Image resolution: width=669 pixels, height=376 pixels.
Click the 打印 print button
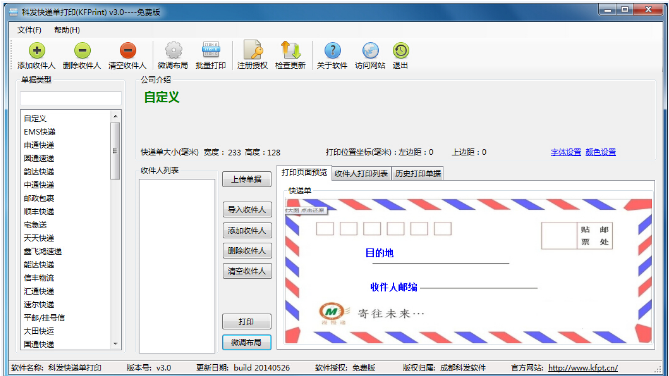pos(247,321)
